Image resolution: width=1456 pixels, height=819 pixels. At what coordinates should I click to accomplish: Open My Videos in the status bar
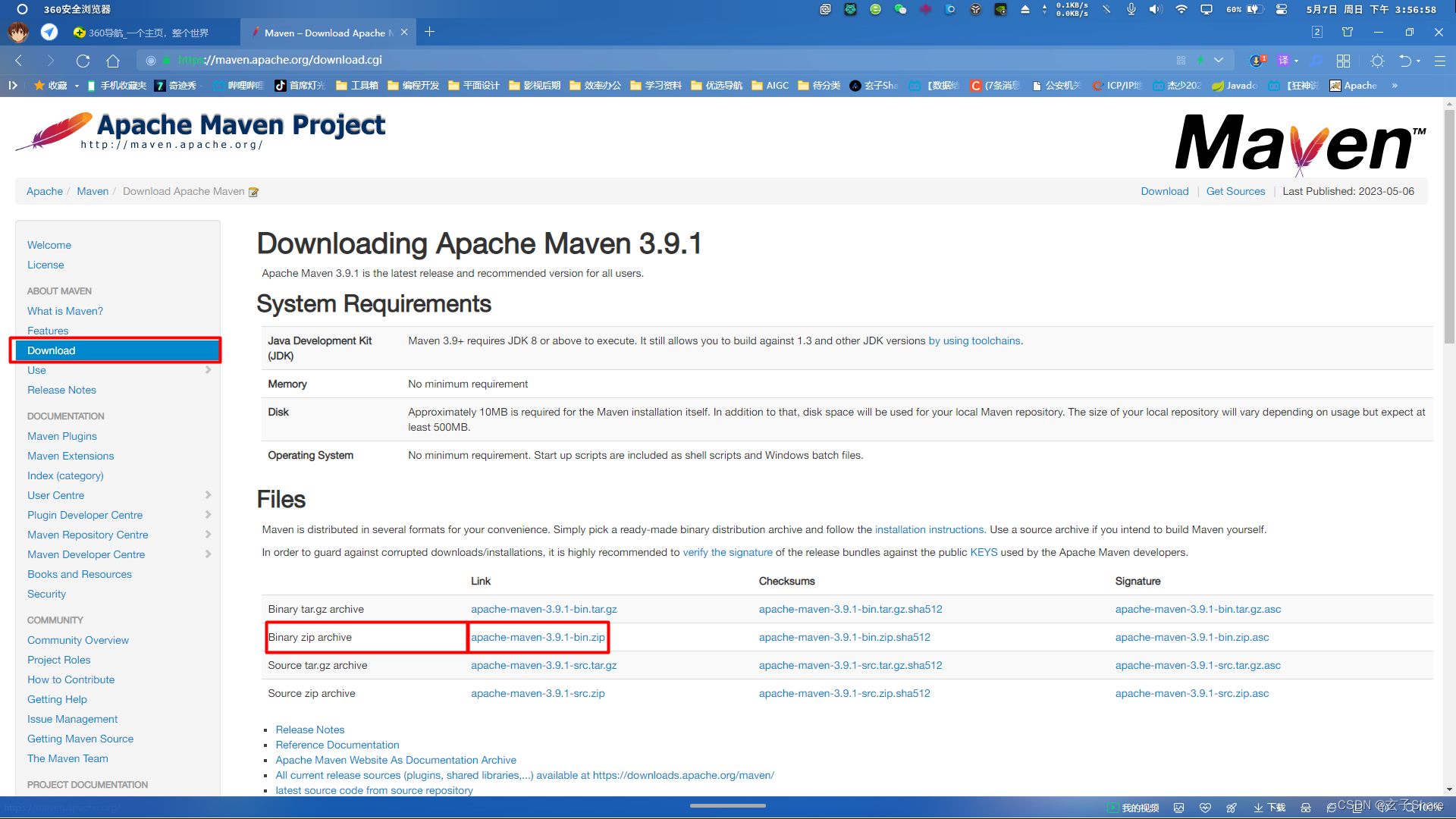pos(1133,808)
